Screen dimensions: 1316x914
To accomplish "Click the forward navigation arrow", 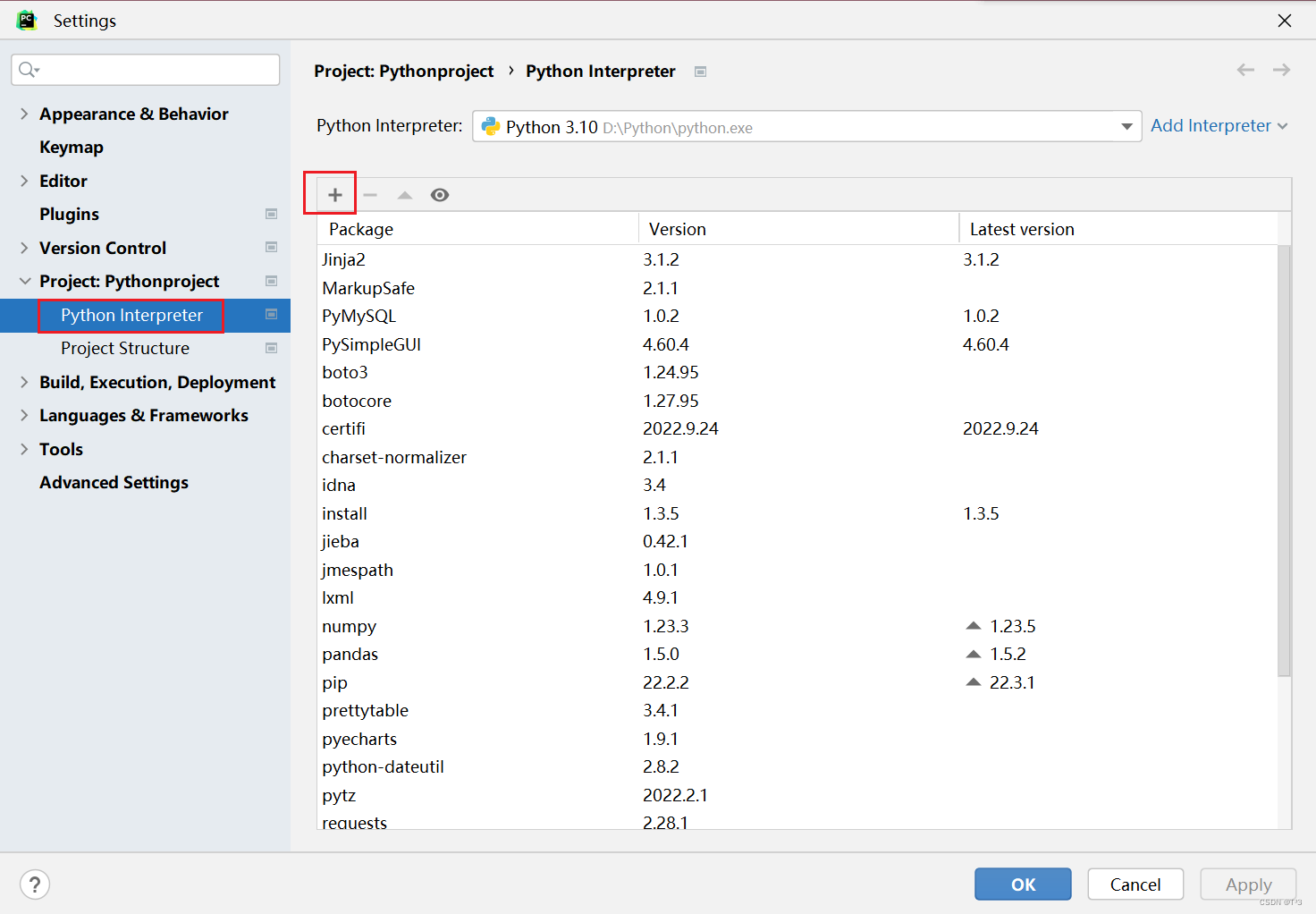I will tap(1281, 70).
